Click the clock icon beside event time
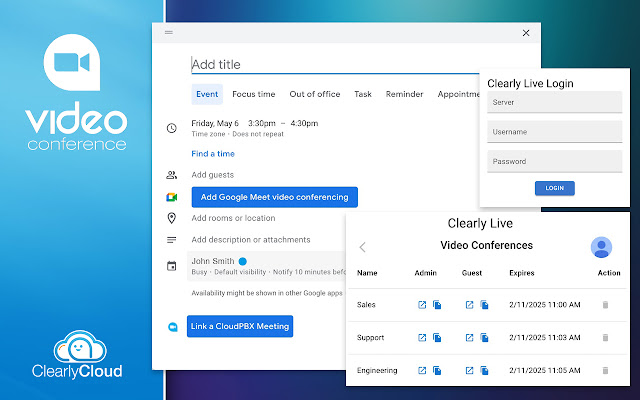Viewport: 640px width, 400px height. [171, 128]
